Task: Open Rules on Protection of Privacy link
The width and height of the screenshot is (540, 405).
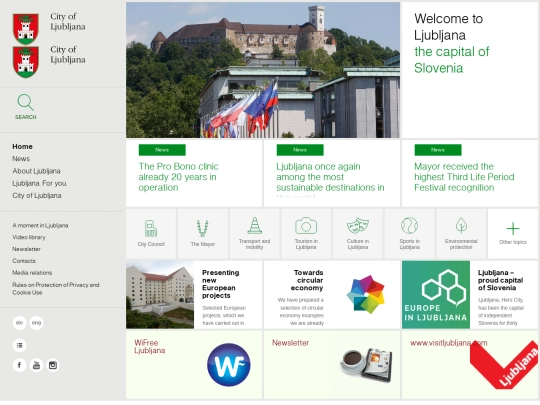Action: tap(56, 289)
